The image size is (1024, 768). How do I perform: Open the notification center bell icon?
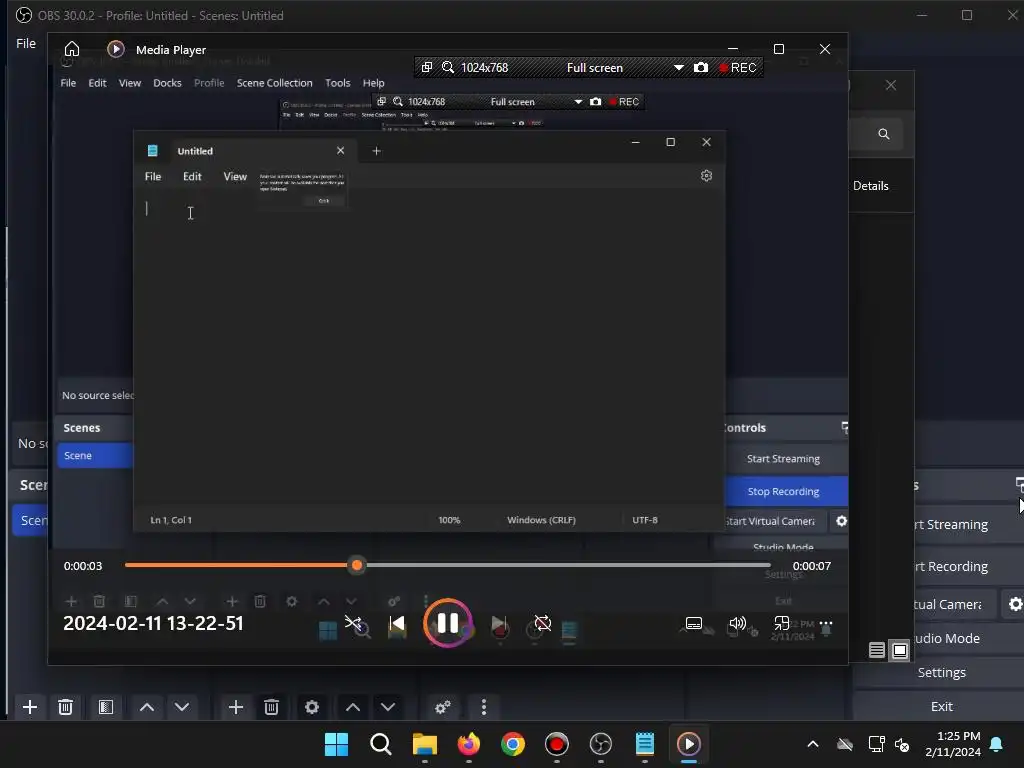click(x=997, y=744)
